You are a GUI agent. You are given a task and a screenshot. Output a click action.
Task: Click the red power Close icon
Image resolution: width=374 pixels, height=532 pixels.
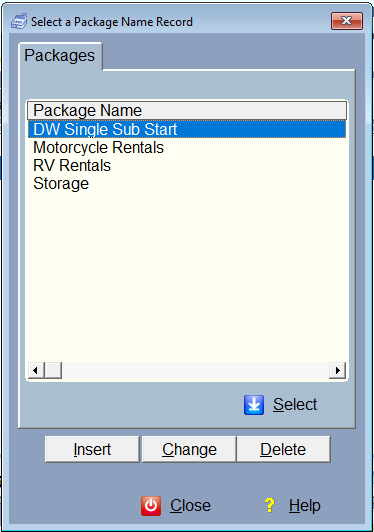(x=151, y=506)
